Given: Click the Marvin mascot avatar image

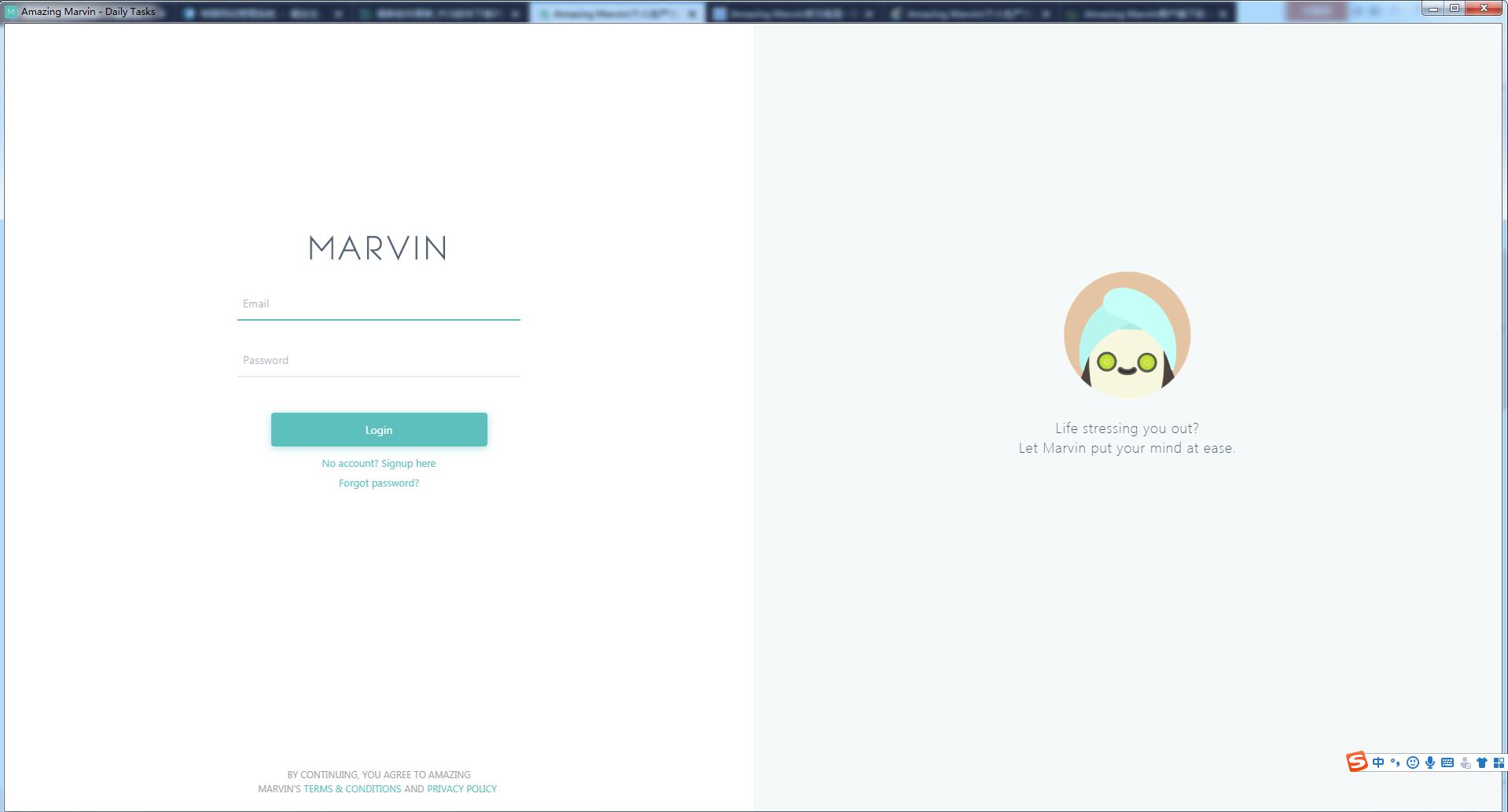Looking at the screenshot, I should click(1127, 335).
